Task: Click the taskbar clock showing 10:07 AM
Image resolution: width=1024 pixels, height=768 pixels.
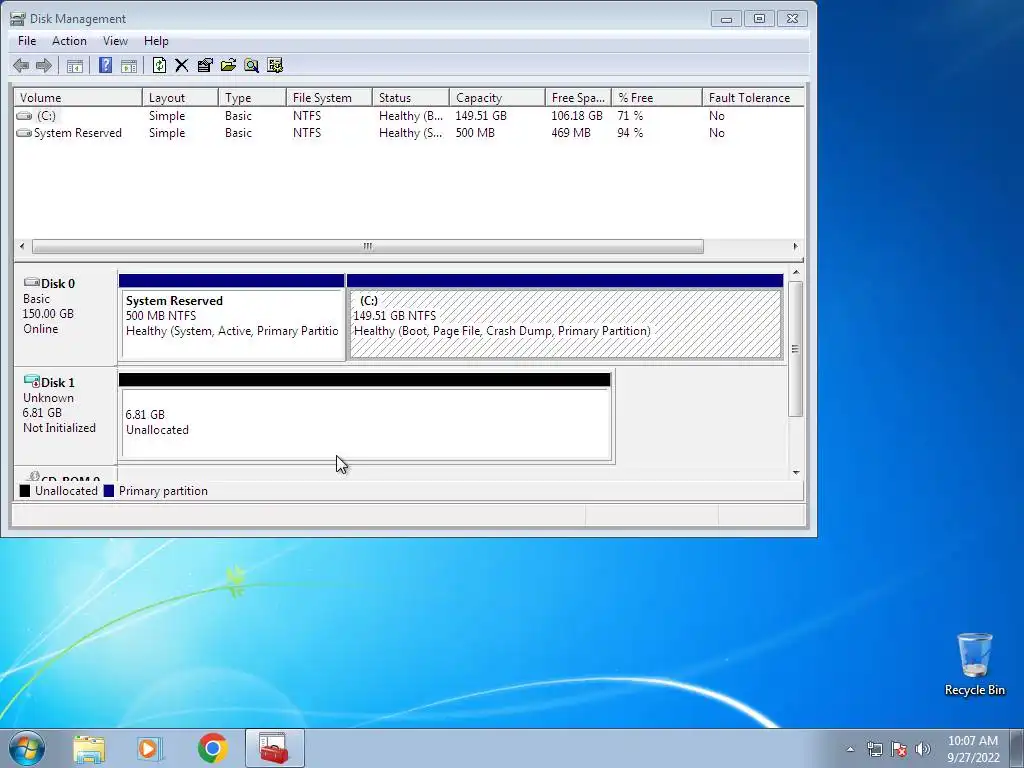Action: (973, 749)
